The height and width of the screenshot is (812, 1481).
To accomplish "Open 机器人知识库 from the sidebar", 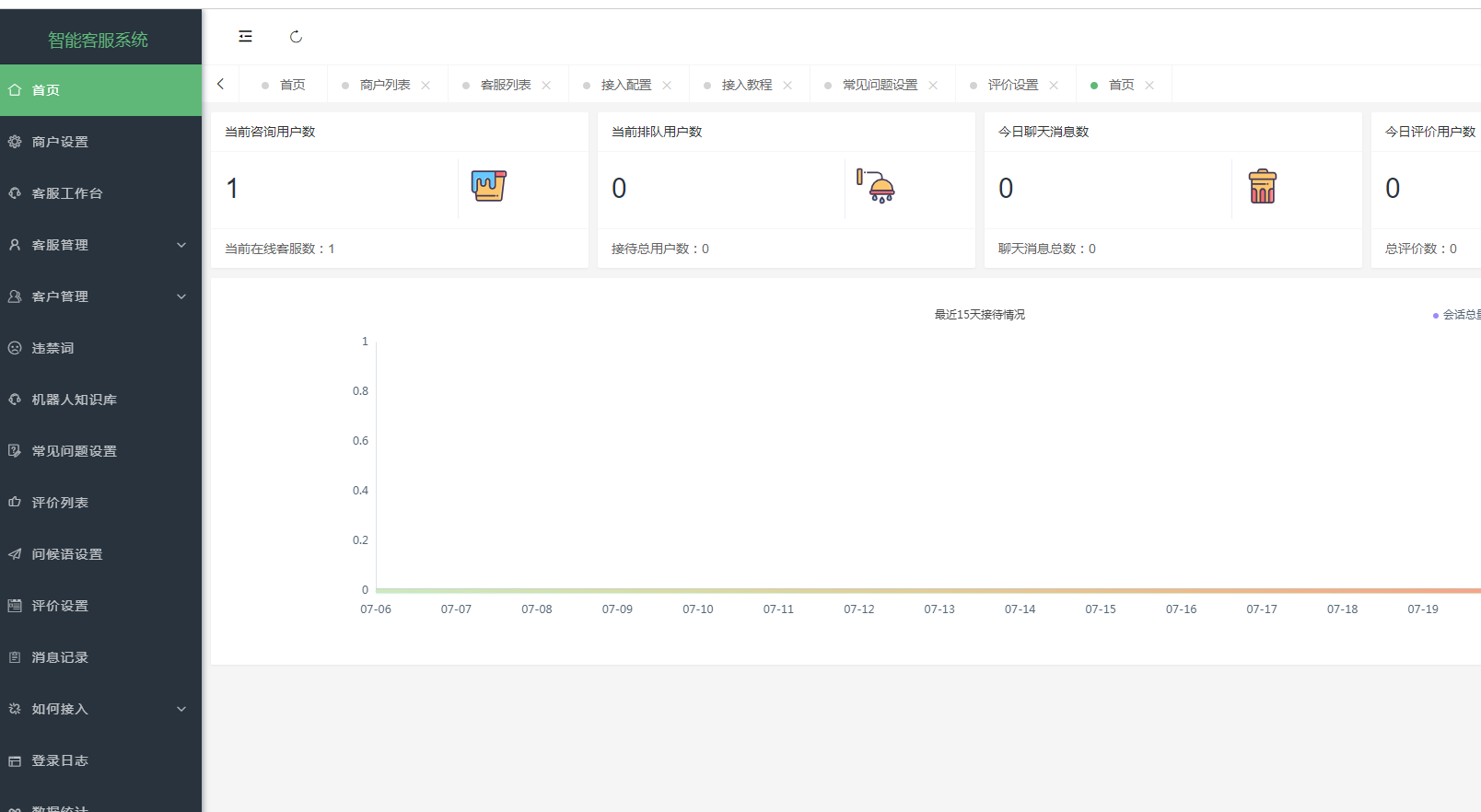I will 100,400.
